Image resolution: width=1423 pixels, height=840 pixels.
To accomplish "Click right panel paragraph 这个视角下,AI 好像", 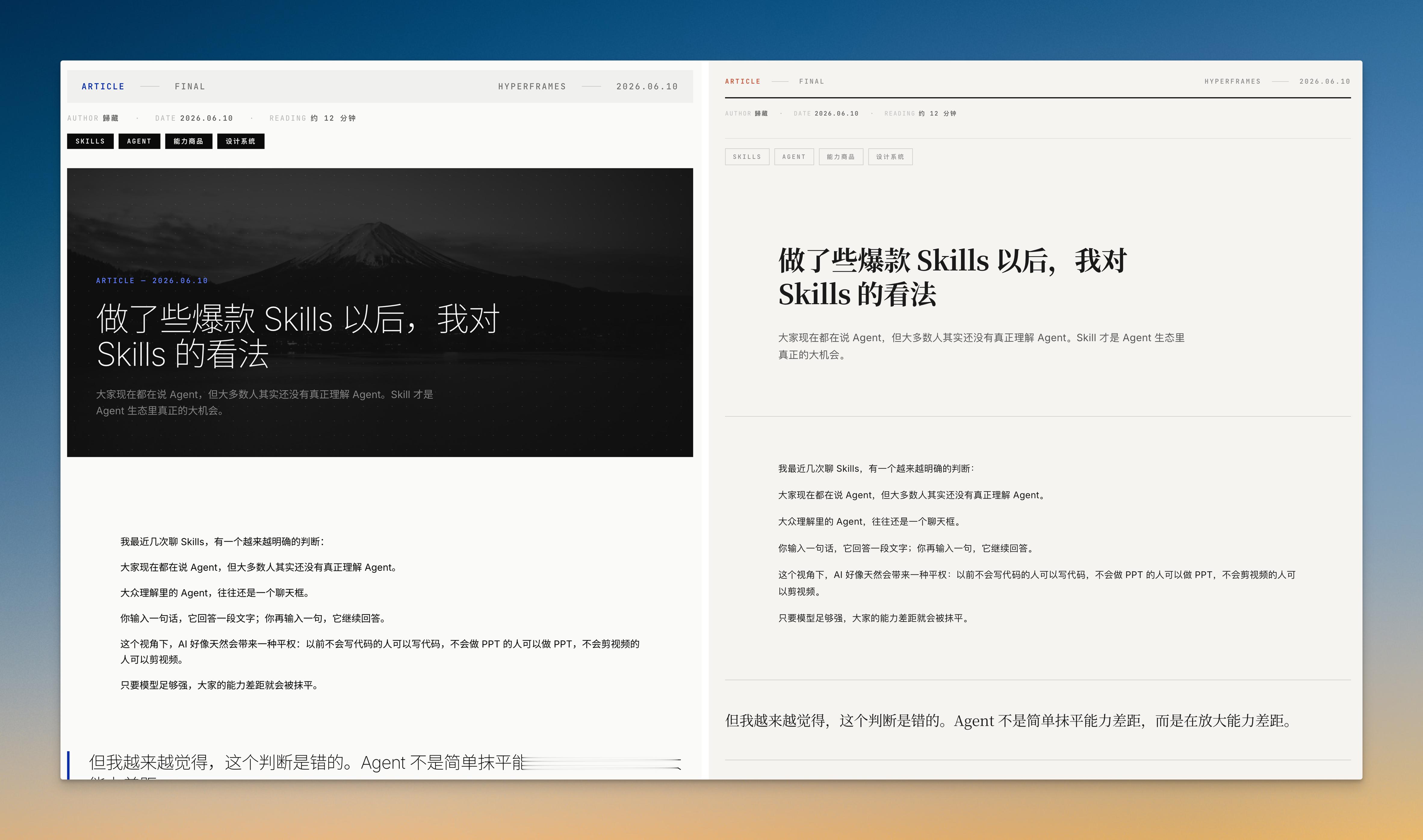I will 1037,583.
